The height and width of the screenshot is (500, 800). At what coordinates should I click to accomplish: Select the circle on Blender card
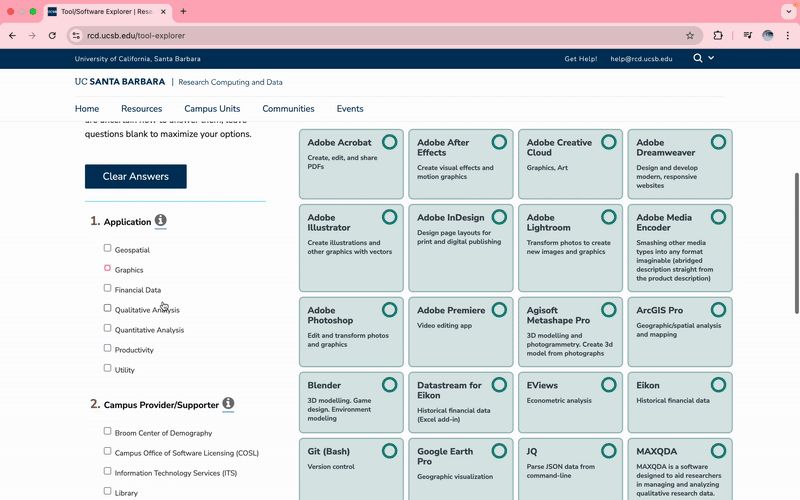pyautogui.click(x=389, y=385)
